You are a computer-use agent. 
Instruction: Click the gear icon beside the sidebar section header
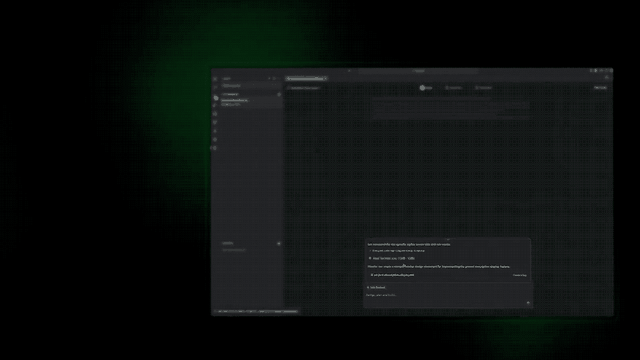[x=279, y=94]
